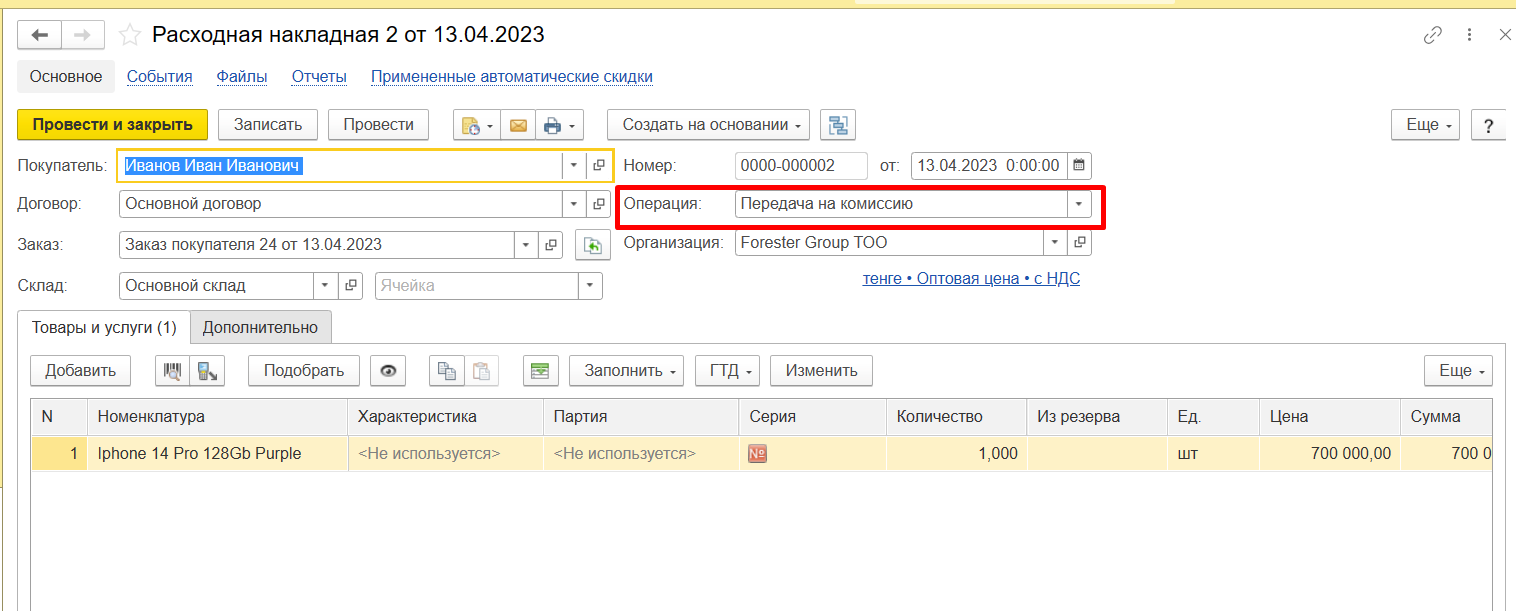
Task: Open the тенге • Оптовая цена • с НДС link
Action: pos(970,279)
